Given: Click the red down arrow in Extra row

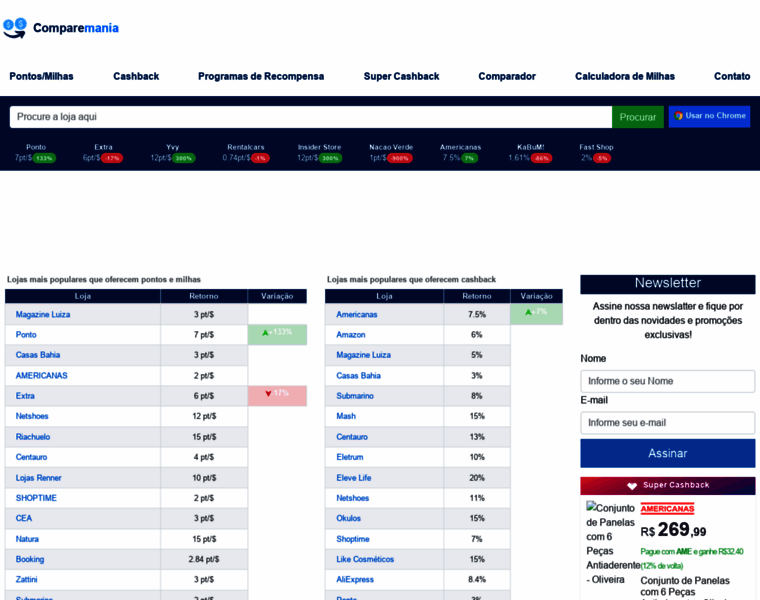Looking at the screenshot, I should 268,393.
